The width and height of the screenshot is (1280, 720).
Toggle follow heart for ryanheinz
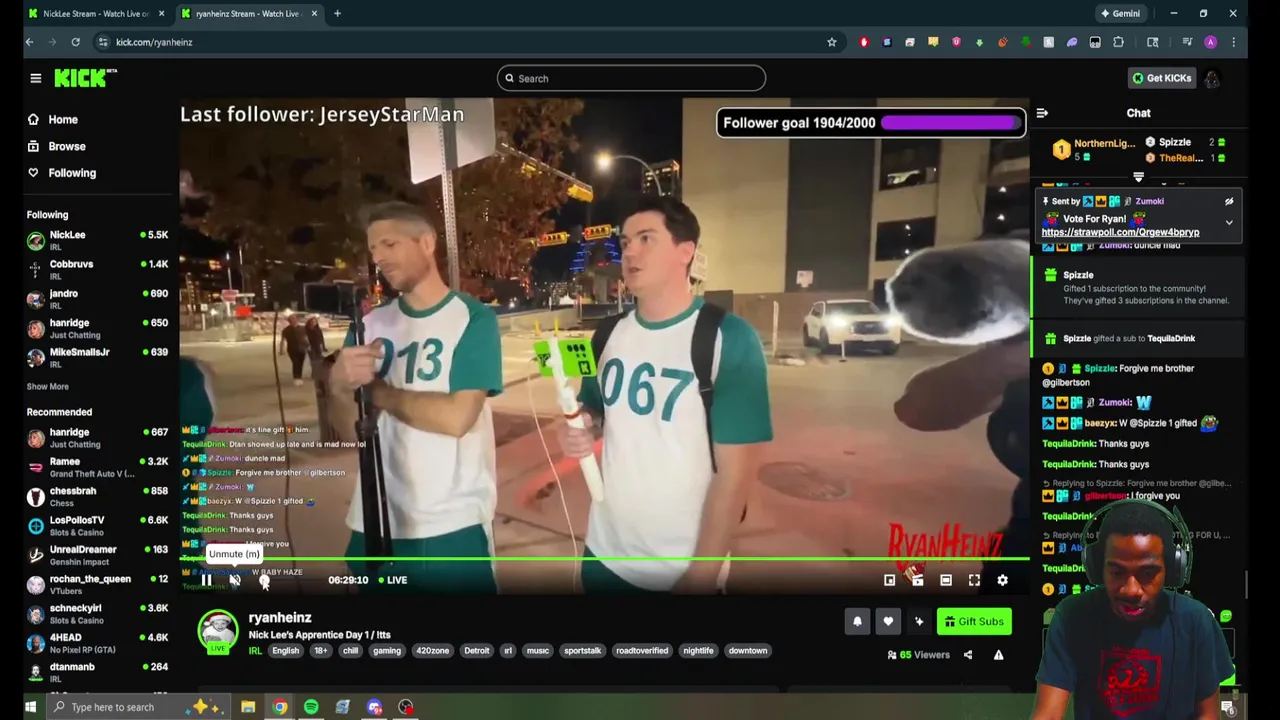(x=888, y=621)
